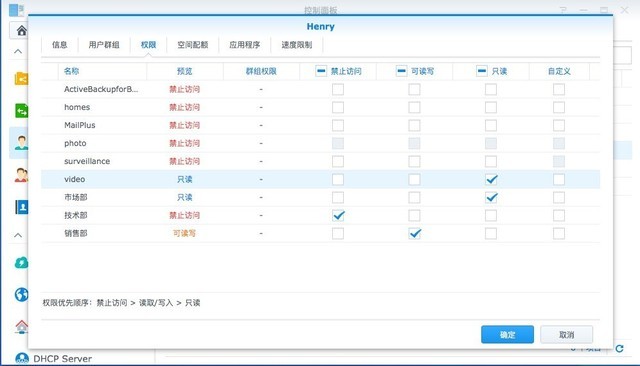
Task: Select the video folder name
Action: point(75,179)
